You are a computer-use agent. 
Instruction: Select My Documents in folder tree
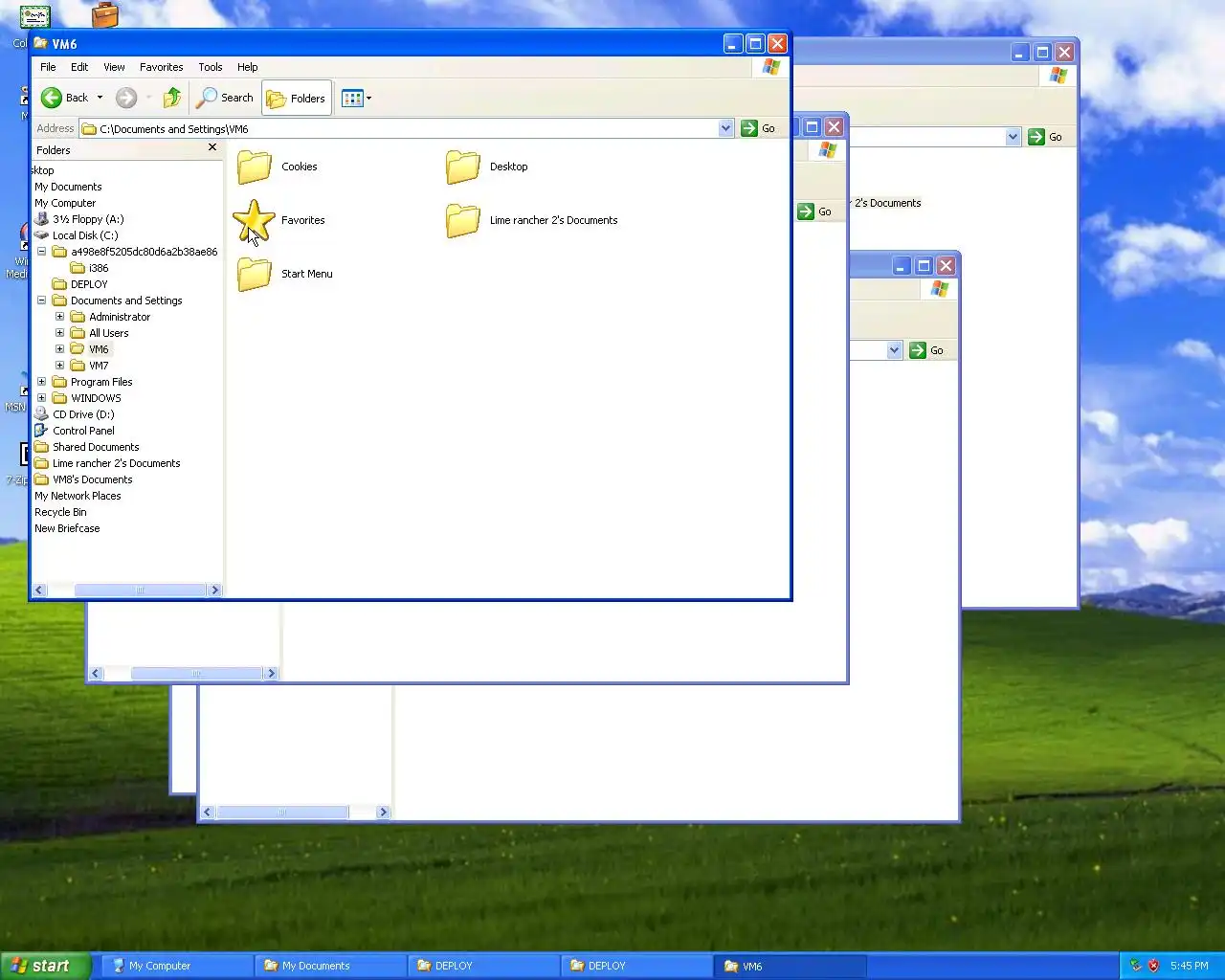68,187
